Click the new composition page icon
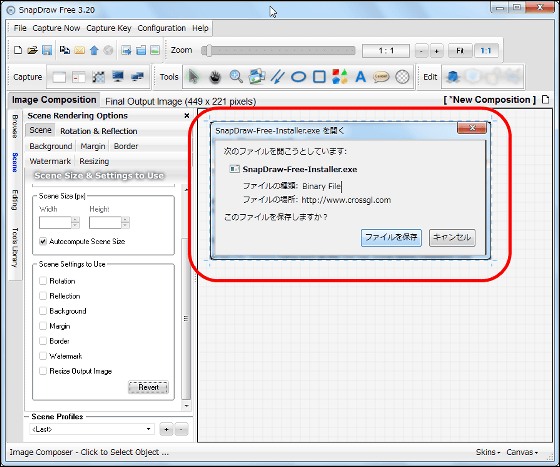The width and height of the screenshot is (560, 467). (545, 100)
